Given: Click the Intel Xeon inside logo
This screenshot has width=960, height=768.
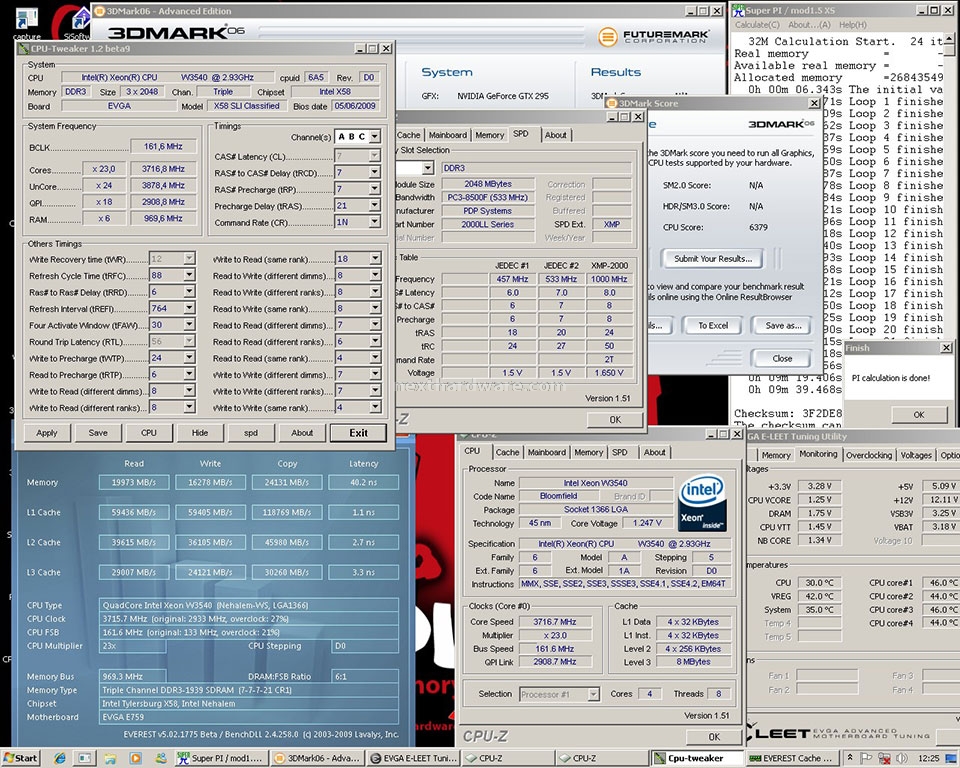Looking at the screenshot, I should 702,502.
